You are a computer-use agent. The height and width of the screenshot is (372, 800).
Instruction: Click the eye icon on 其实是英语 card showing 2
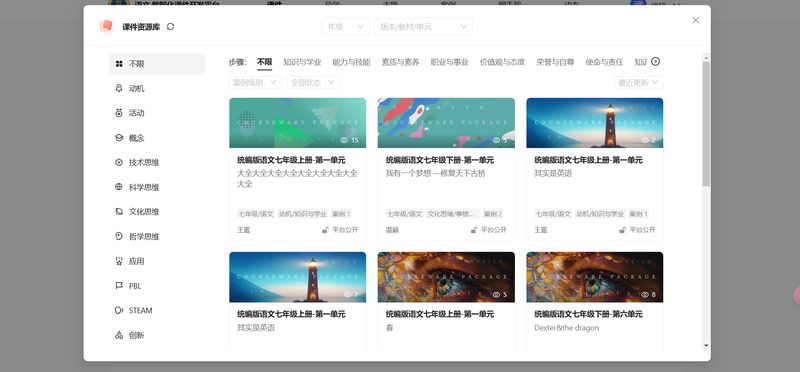(x=645, y=140)
